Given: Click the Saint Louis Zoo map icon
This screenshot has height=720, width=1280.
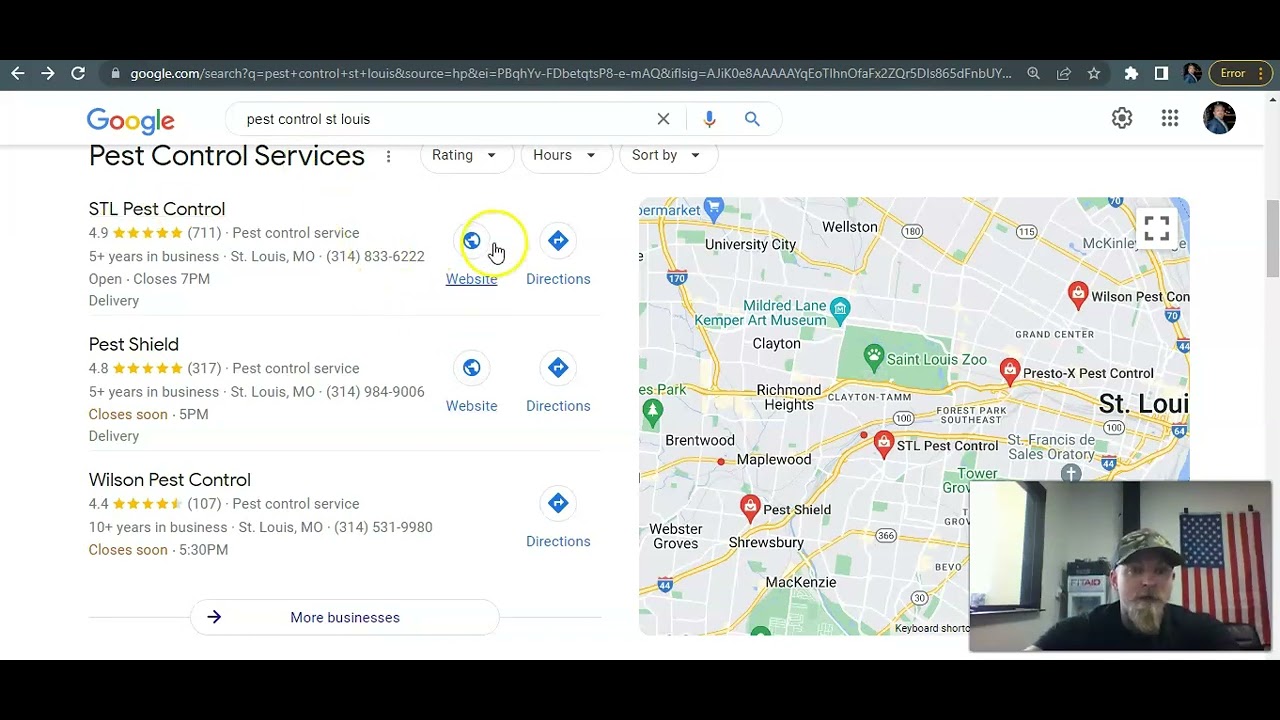Looking at the screenshot, I should pyautogui.click(x=874, y=356).
